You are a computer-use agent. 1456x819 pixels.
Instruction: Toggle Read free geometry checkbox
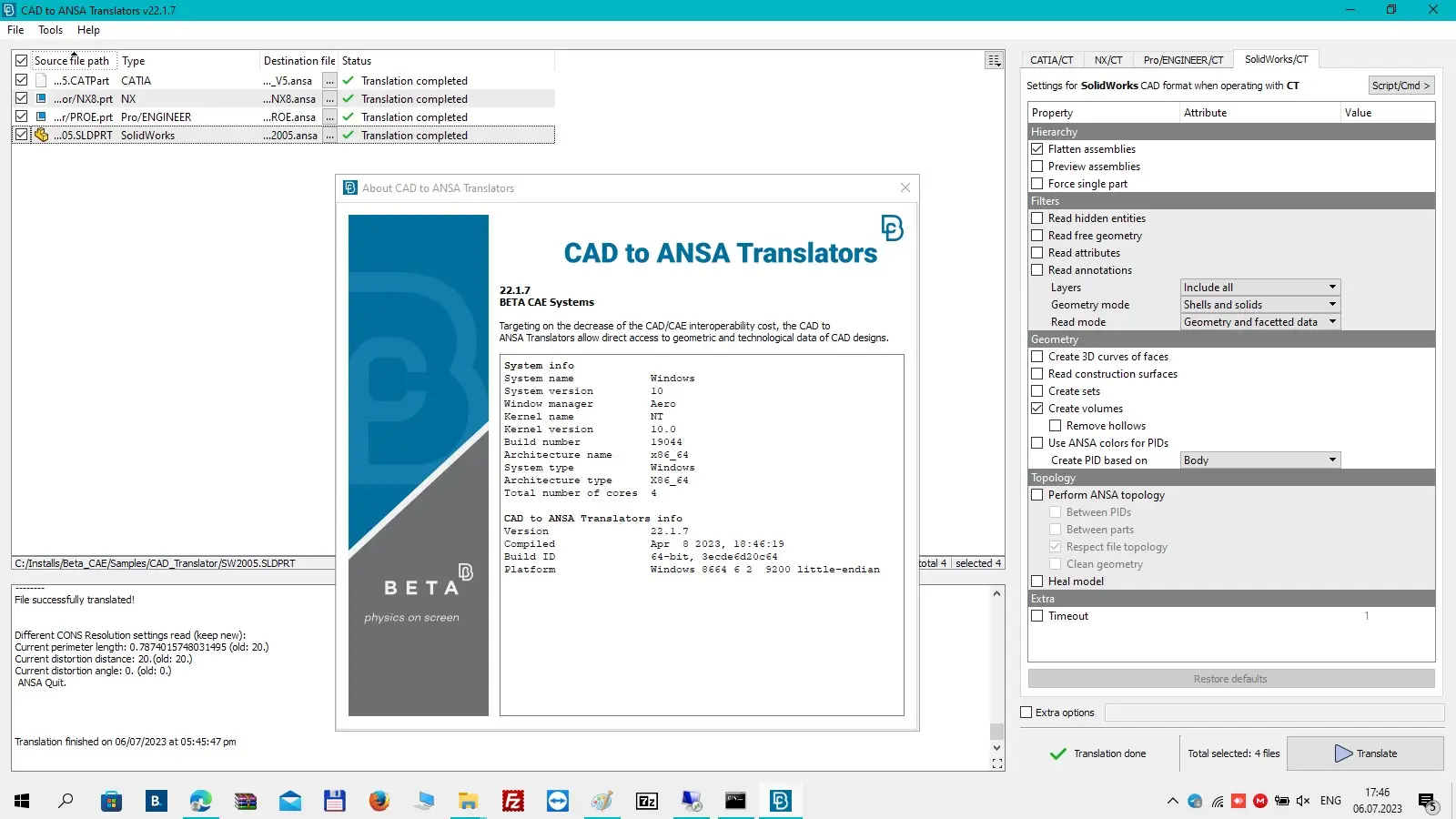coord(1036,235)
